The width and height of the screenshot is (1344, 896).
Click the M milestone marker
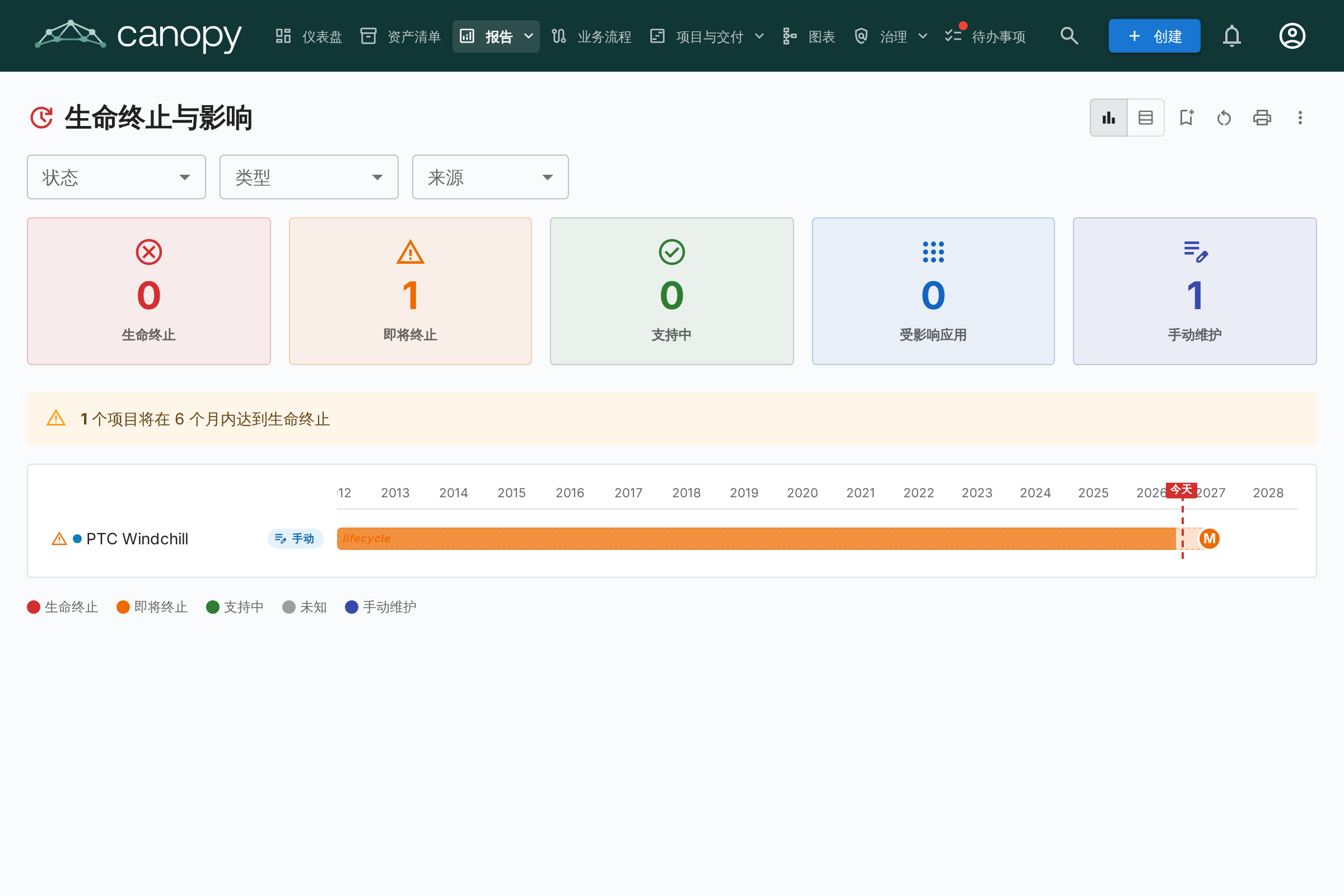click(1210, 538)
